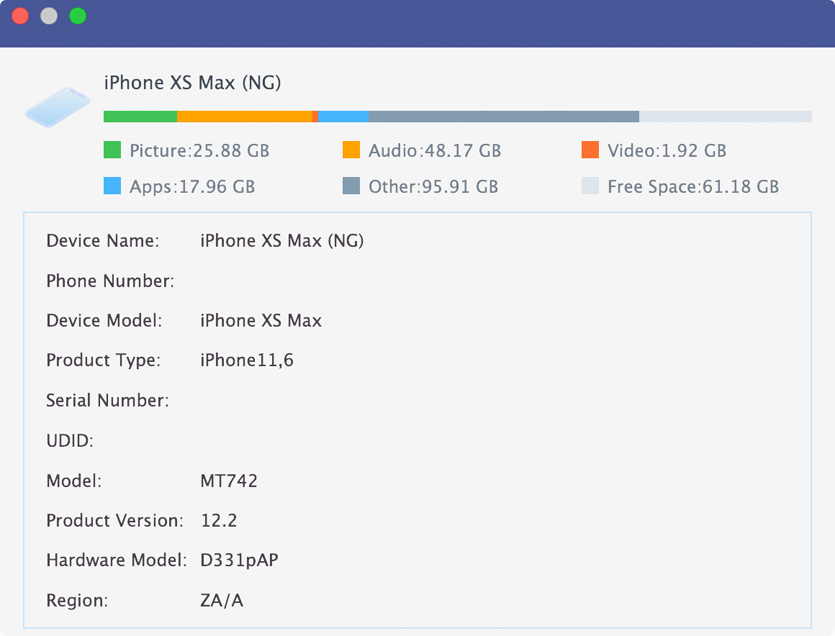Click the Product Type value iPhone11,6
835x636 pixels.
(x=247, y=360)
